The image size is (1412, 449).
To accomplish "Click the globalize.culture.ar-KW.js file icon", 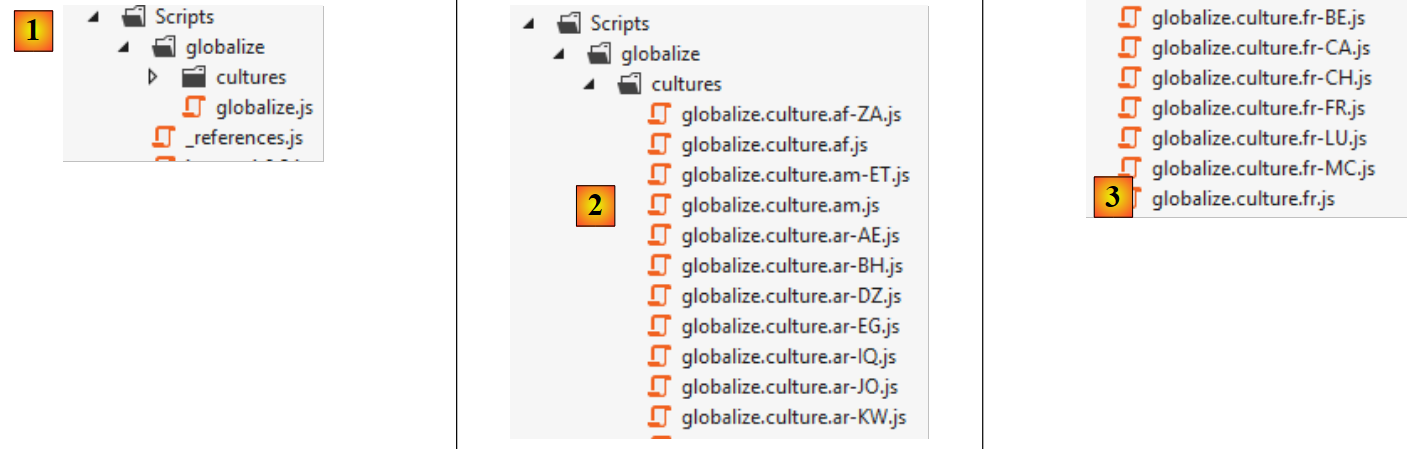I will (659, 416).
